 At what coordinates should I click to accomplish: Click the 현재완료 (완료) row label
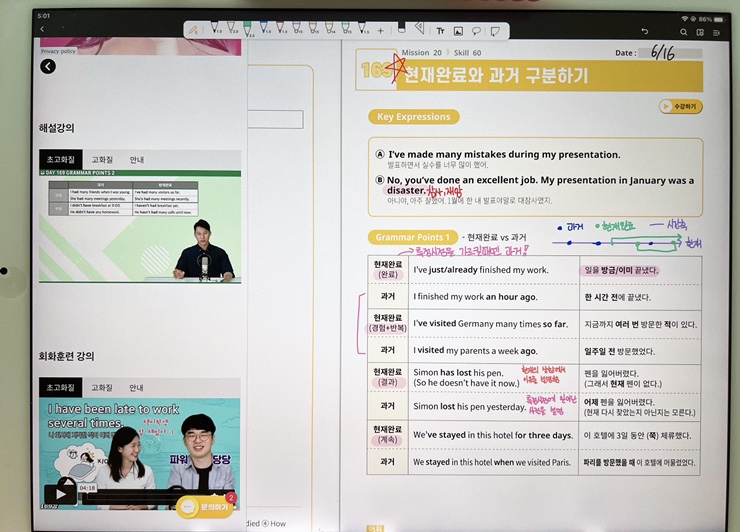coord(388,269)
